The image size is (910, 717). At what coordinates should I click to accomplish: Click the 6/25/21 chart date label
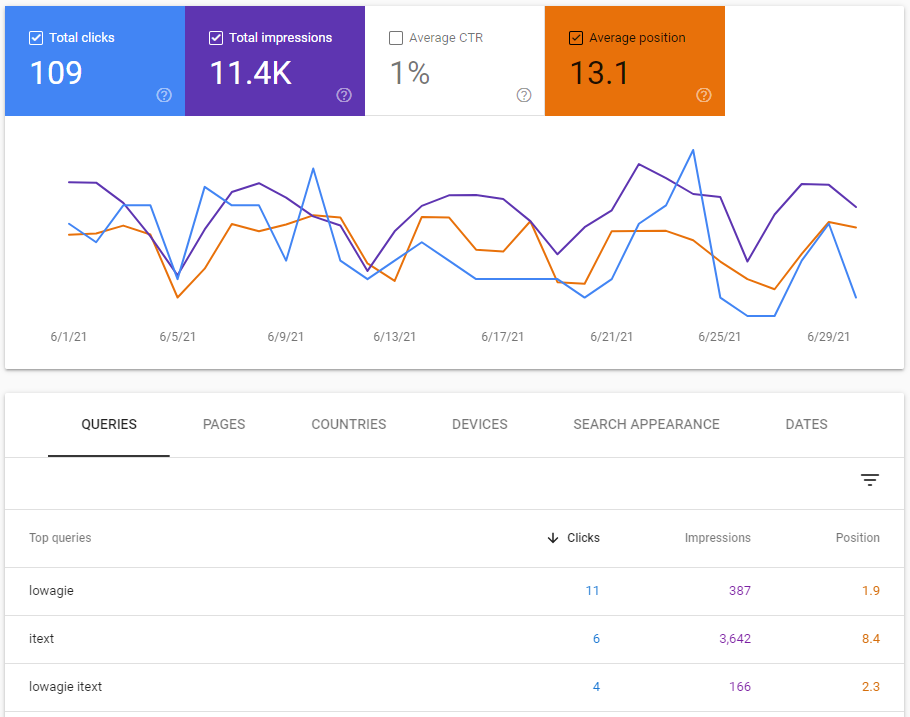pos(720,337)
